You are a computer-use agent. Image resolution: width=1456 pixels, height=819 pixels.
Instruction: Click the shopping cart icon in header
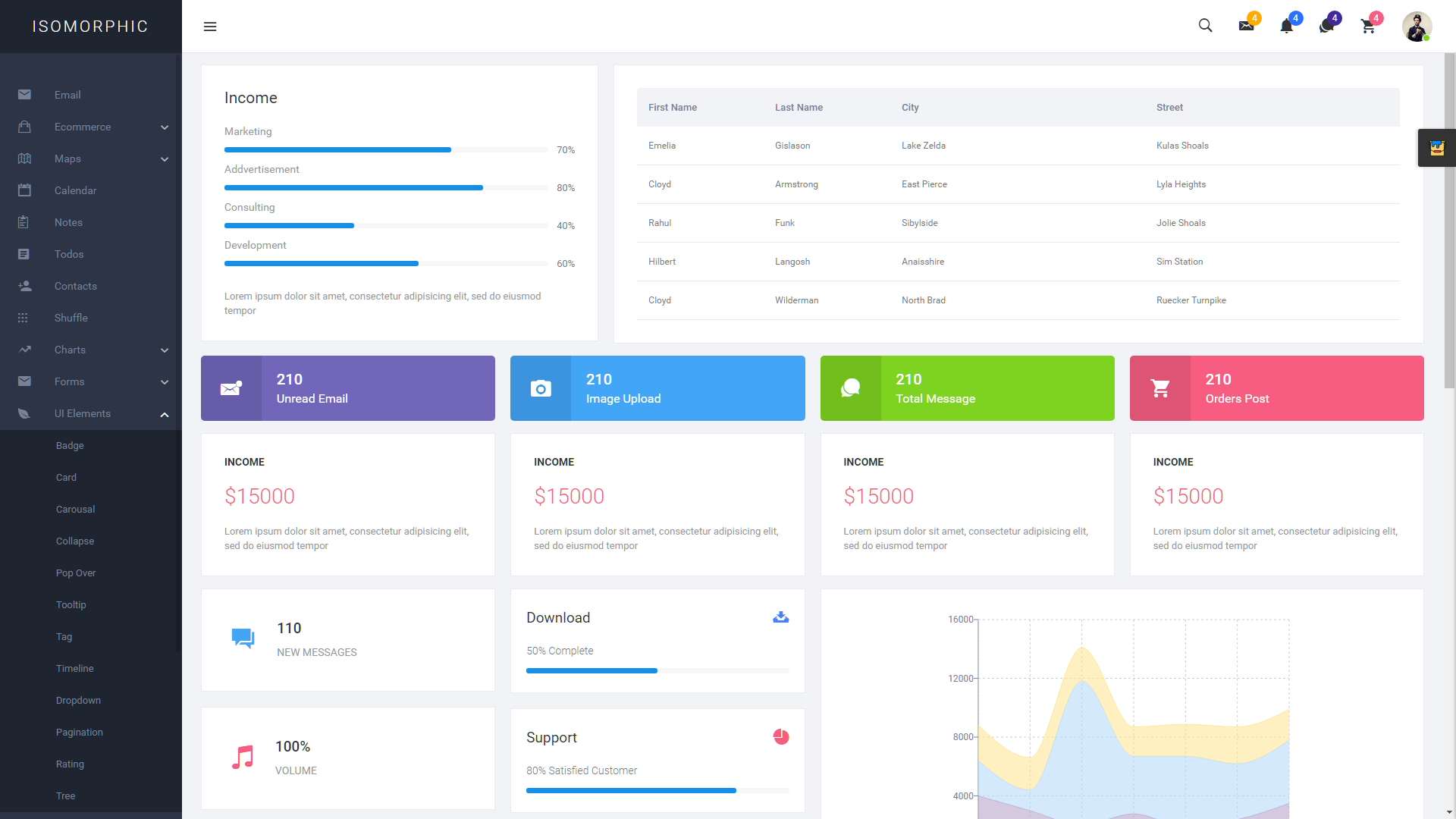coord(1368,26)
